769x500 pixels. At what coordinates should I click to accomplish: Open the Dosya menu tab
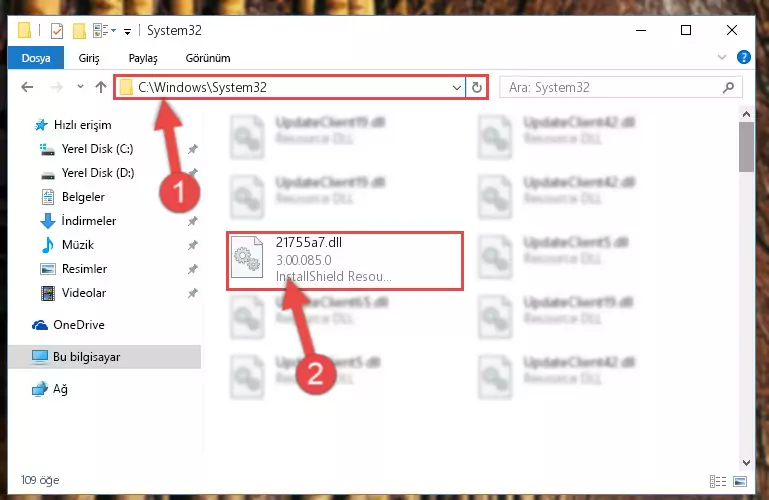coord(36,58)
